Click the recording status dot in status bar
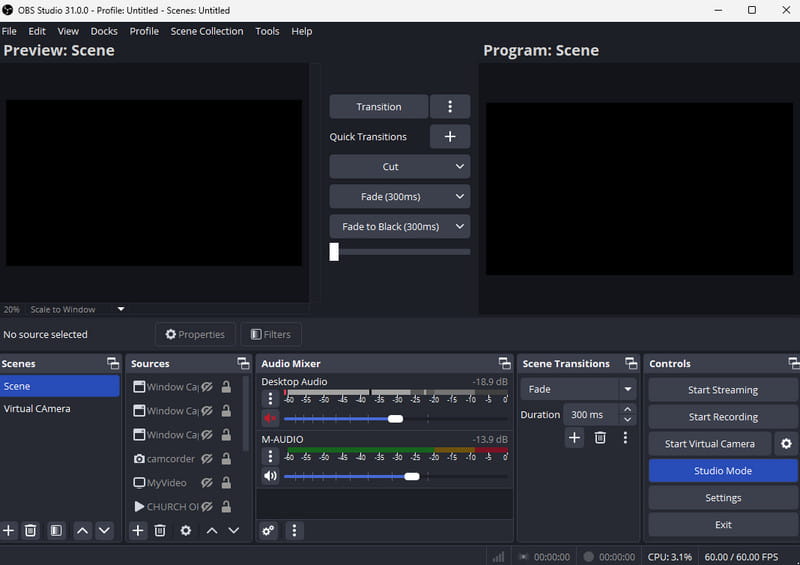The height and width of the screenshot is (565, 800). (588, 556)
